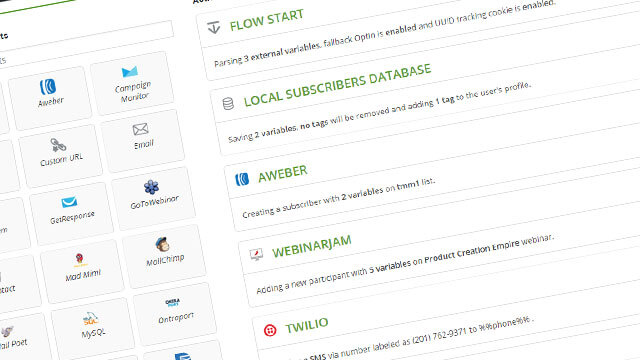Click the WebinarJam step monitor icon
The height and width of the screenshot is (360, 640).
(256, 254)
